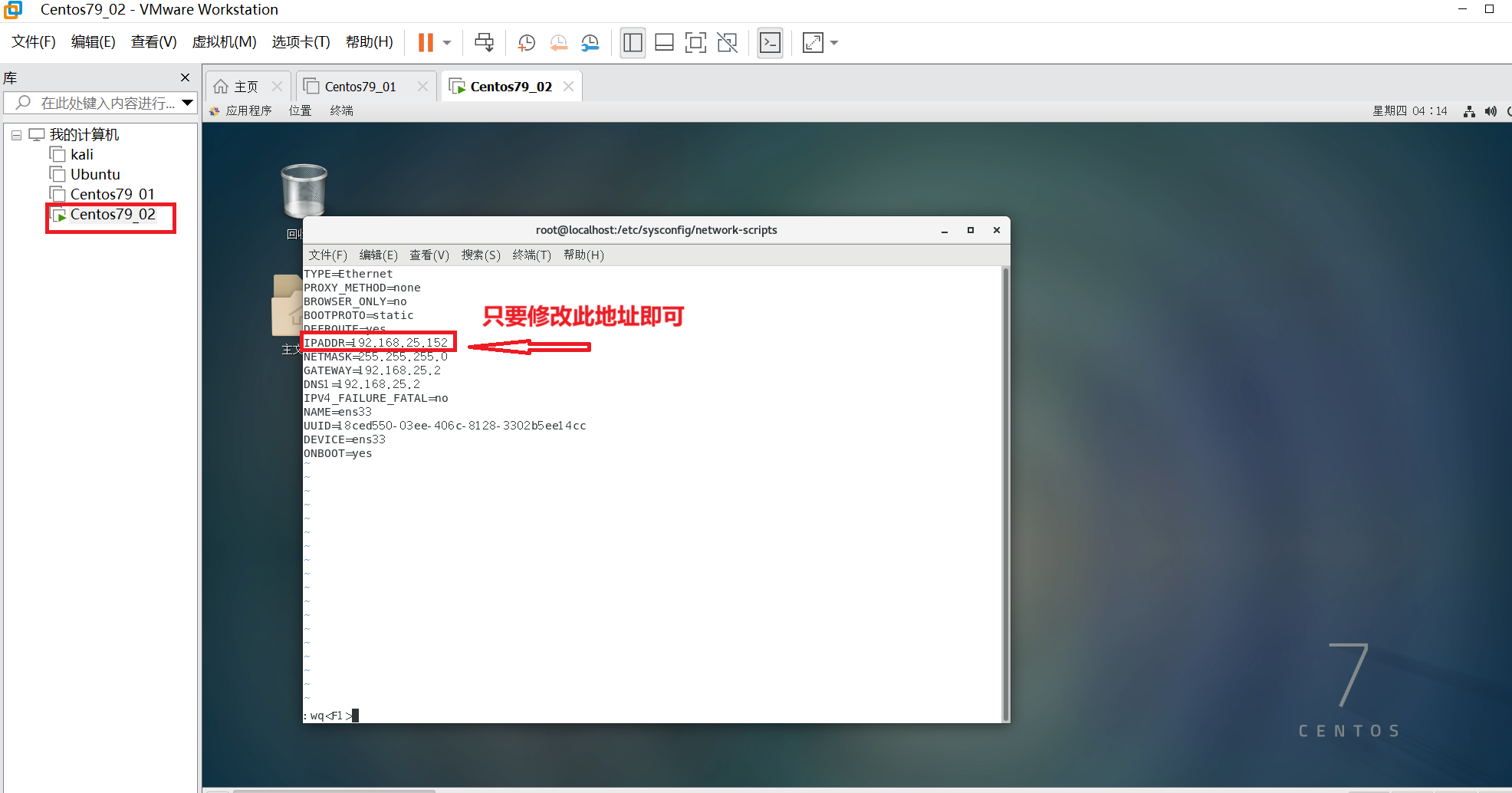Click the DNS1=192.168.25.2 line
This screenshot has height=793, width=1512.
click(x=362, y=384)
